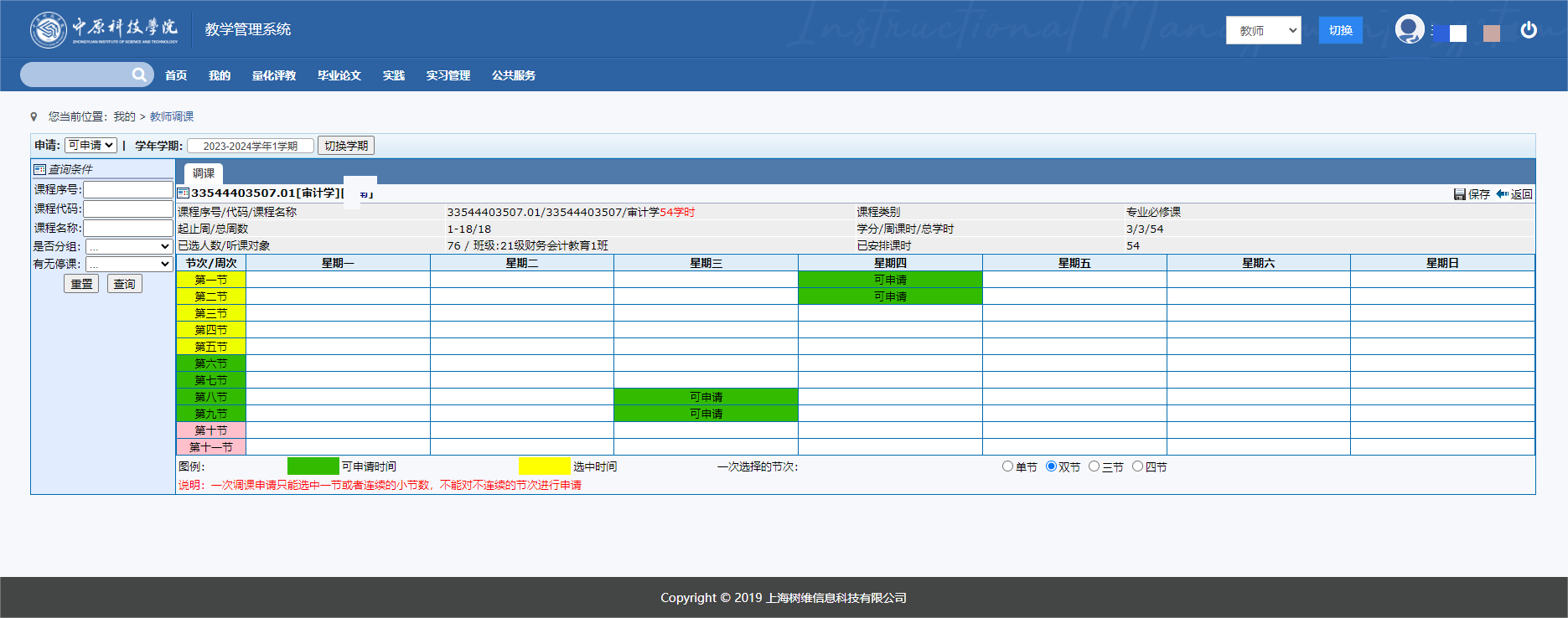This screenshot has width=1568, height=618.
Task: Click the power logout icon
Action: (1529, 30)
